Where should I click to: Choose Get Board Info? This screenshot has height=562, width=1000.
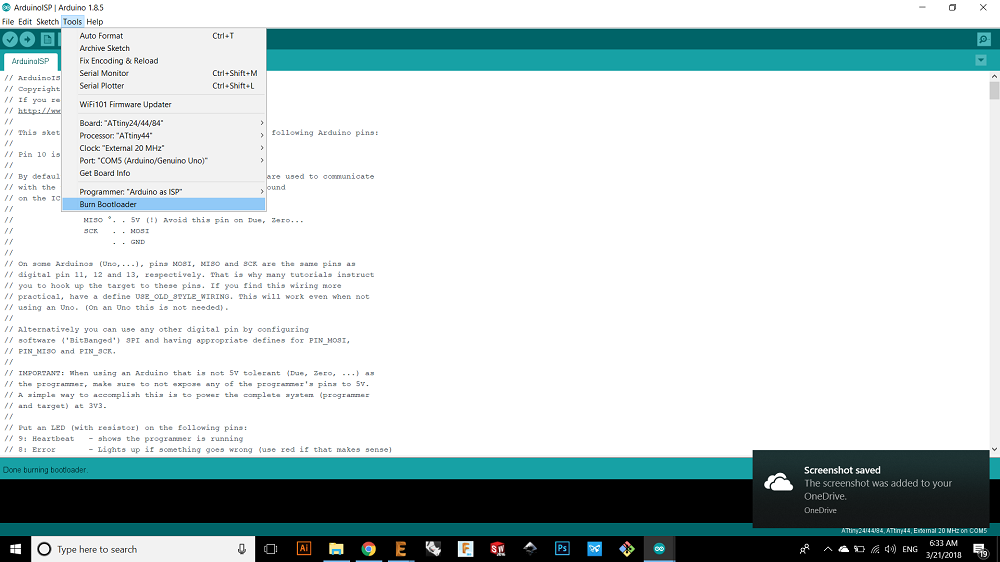click(164, 173)
